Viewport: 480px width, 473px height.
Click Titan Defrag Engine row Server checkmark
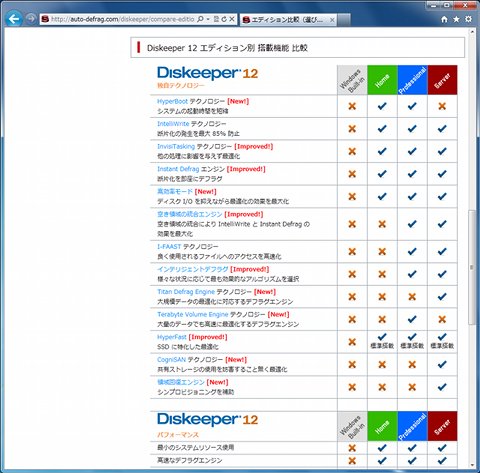point(442,296)
